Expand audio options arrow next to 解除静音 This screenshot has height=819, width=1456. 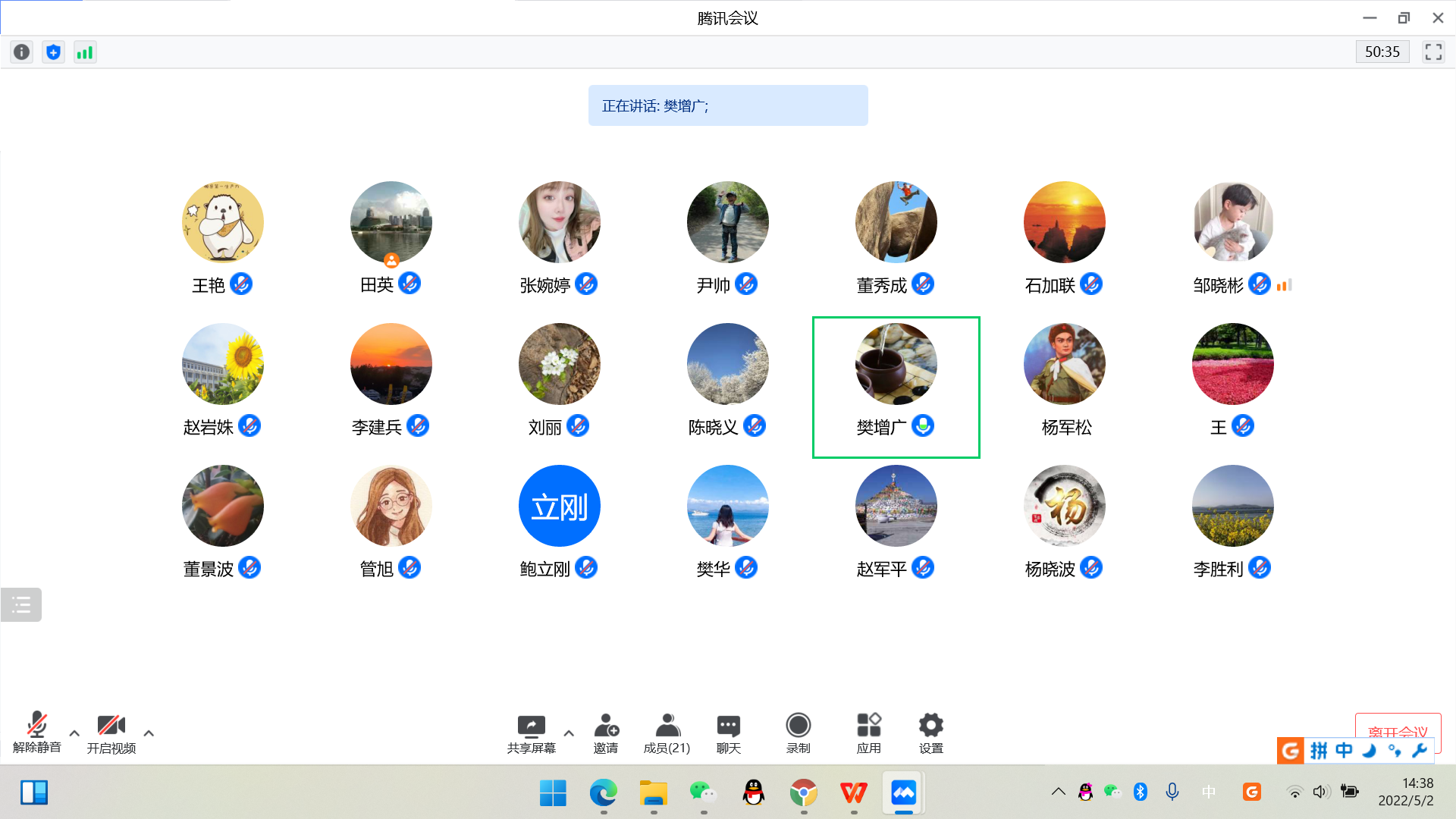point(74,733)
